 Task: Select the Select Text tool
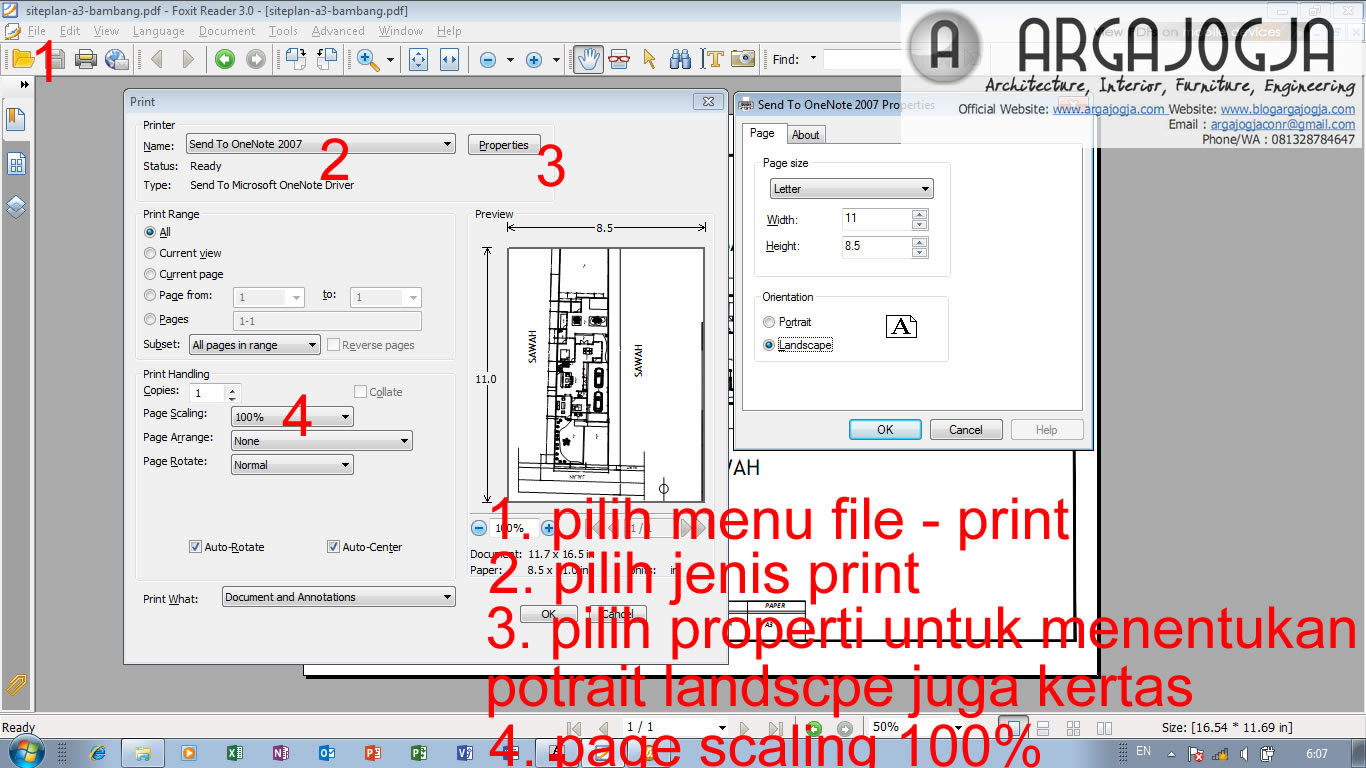coord(712,60)
